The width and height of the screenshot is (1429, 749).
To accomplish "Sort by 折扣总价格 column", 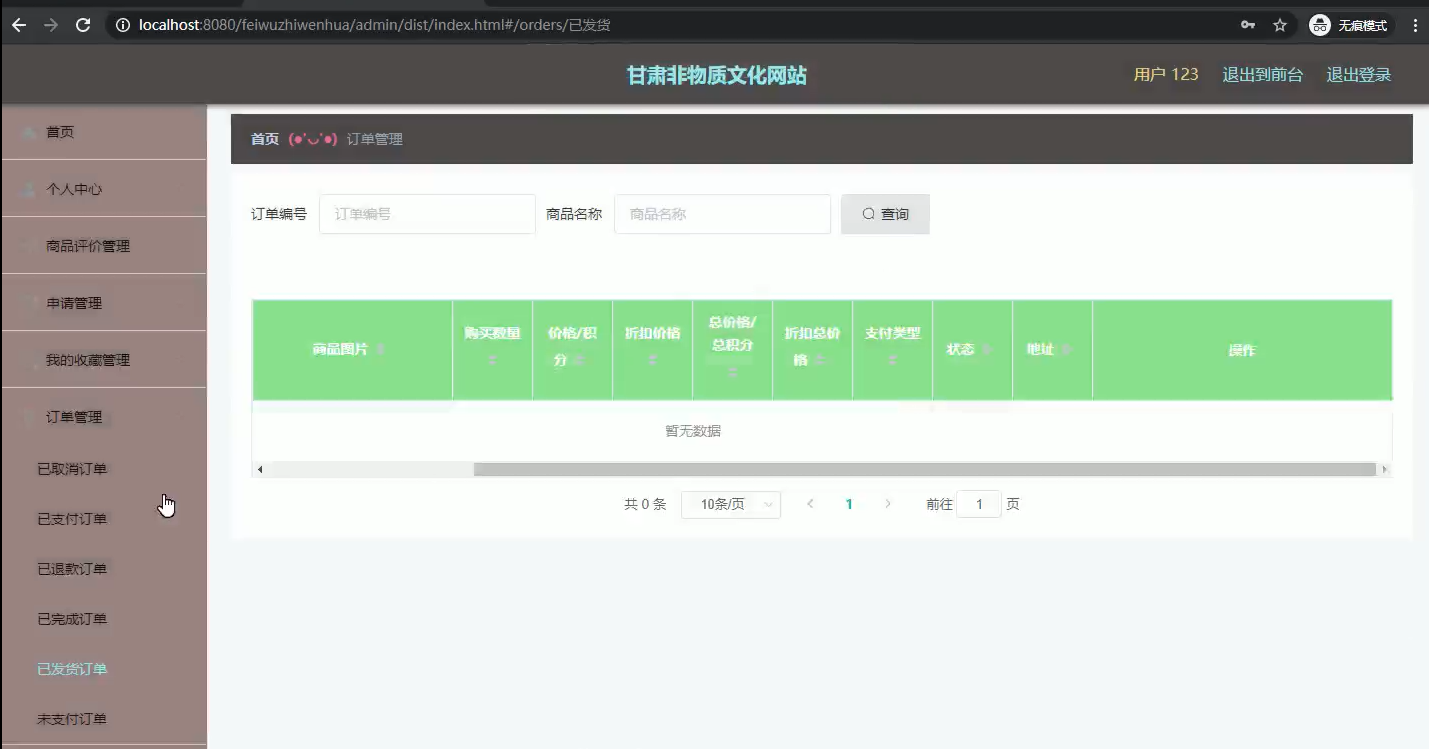I will [819, 360].
